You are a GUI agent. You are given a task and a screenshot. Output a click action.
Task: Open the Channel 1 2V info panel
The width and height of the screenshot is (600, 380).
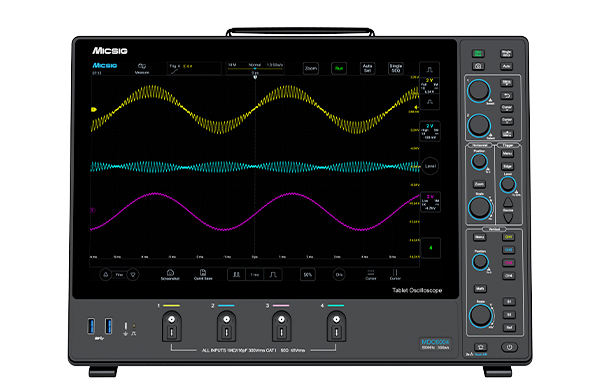click(x=430, y=86)
